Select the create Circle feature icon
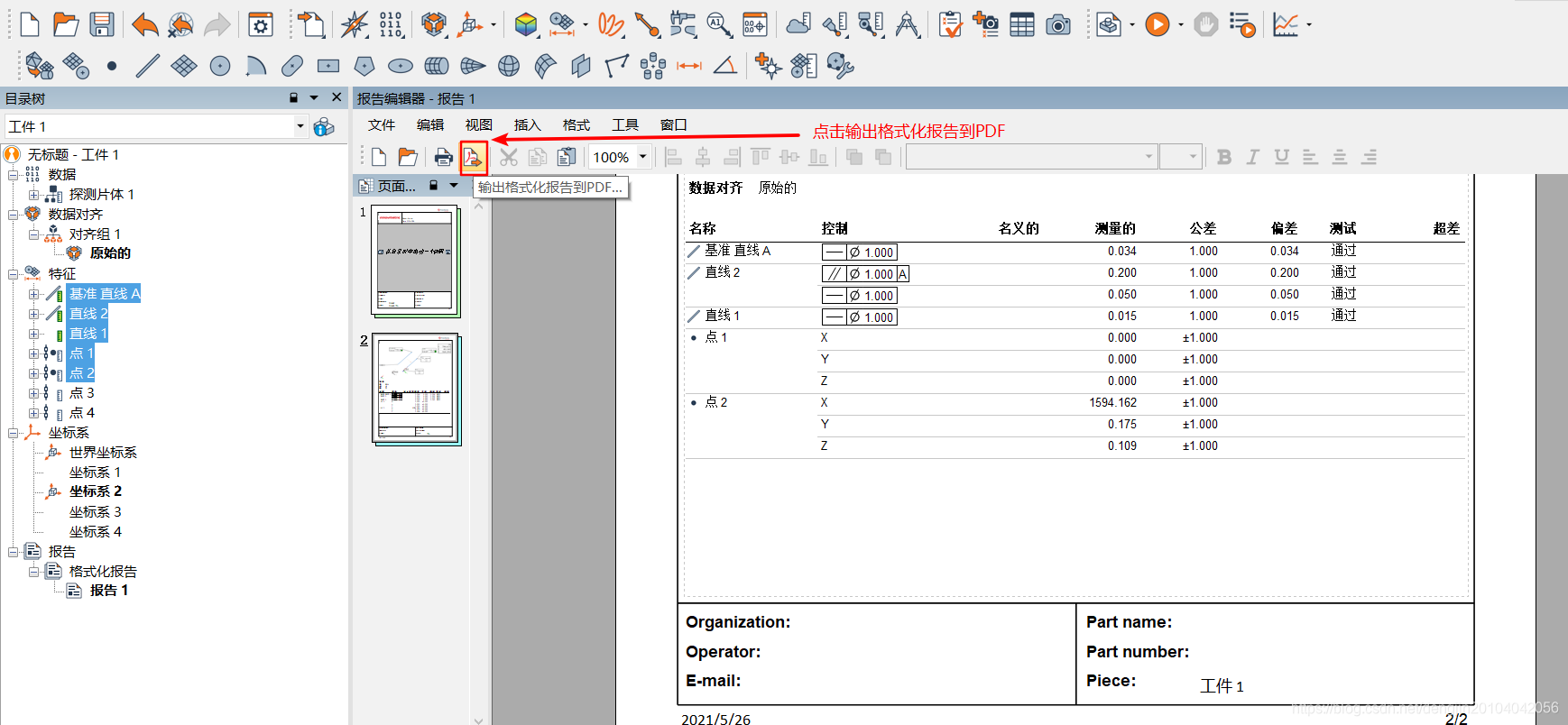The height and width of the screenshot is (725, 1568). [x=219, y=66]
